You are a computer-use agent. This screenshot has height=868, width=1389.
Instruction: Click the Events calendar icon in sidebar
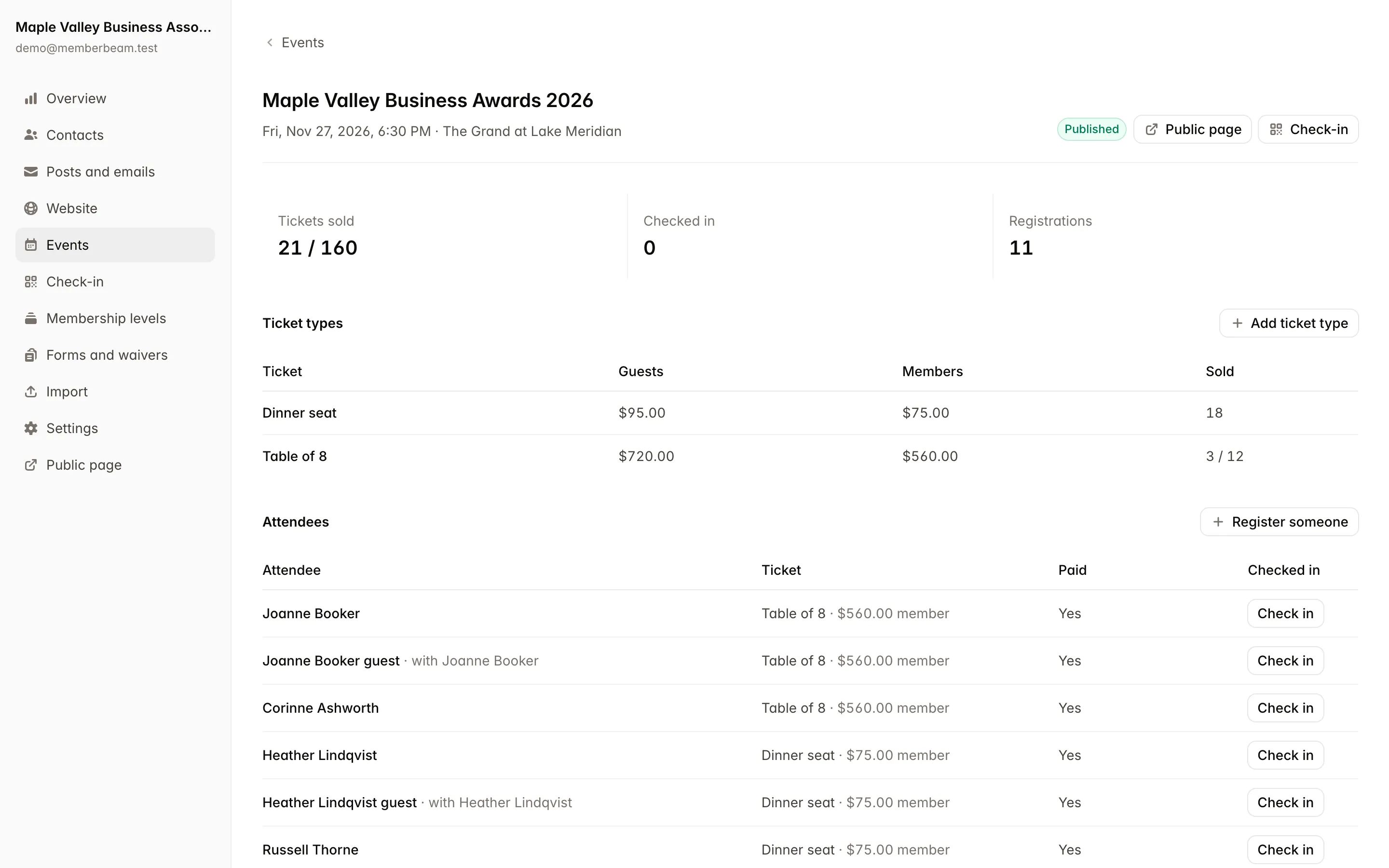(x=31, y=245)
